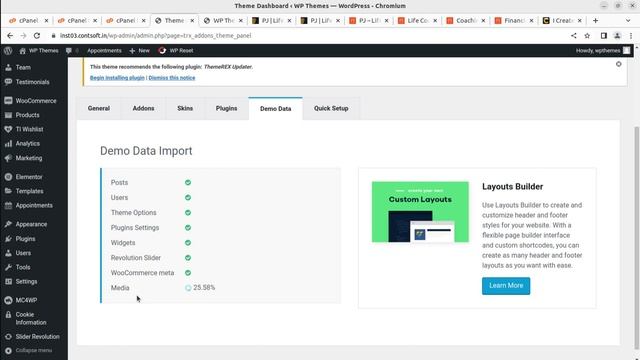Open Appointments in the sidebar
This screenshot has width=640, height=360.
coord(34,205)
